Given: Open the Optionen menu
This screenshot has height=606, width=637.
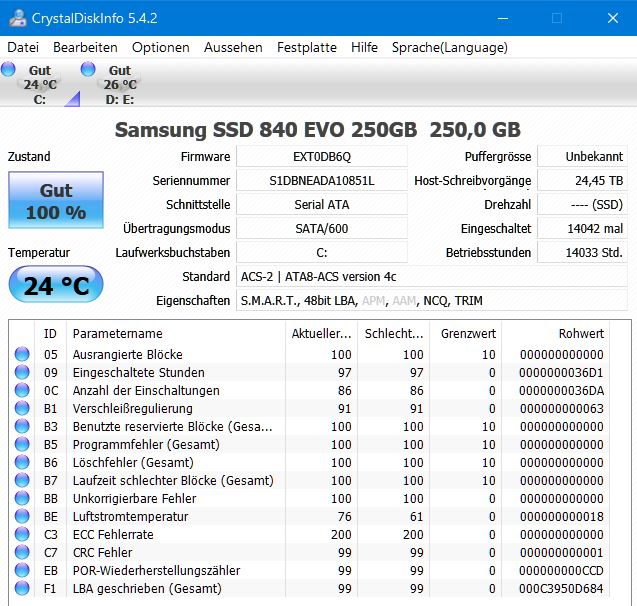Looking at the screenshot, I should [x=160, y=48].
